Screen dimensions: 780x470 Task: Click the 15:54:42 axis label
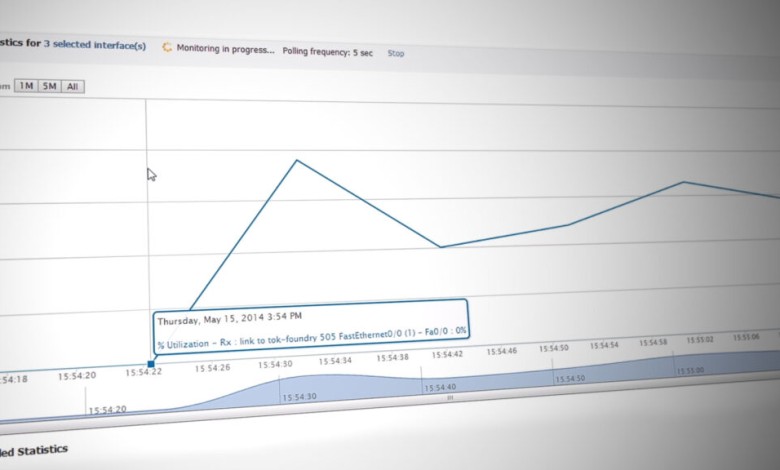tap(447, 355)
